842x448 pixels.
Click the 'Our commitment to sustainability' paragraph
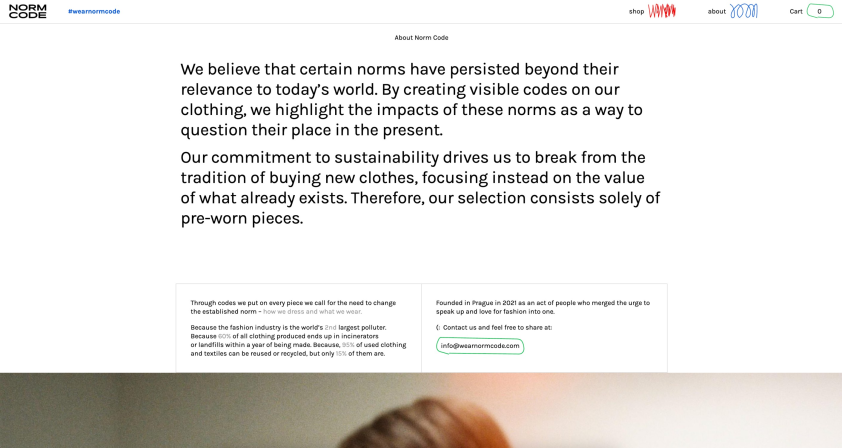coord(420,187)
